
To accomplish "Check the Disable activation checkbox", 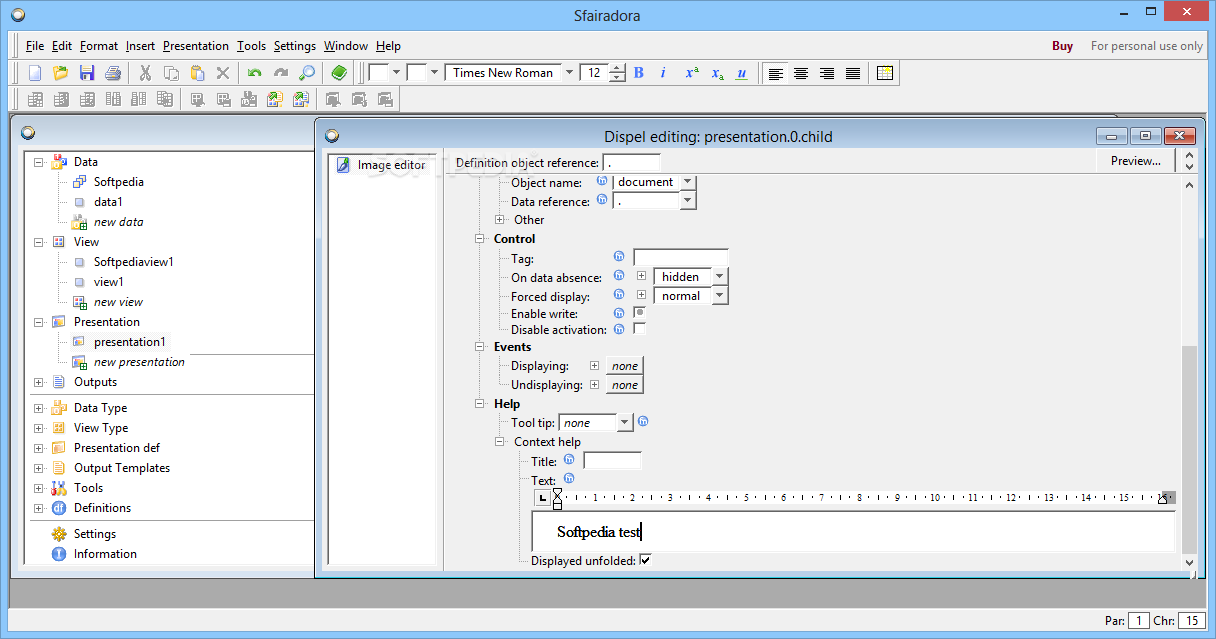I will click(639, 328).
